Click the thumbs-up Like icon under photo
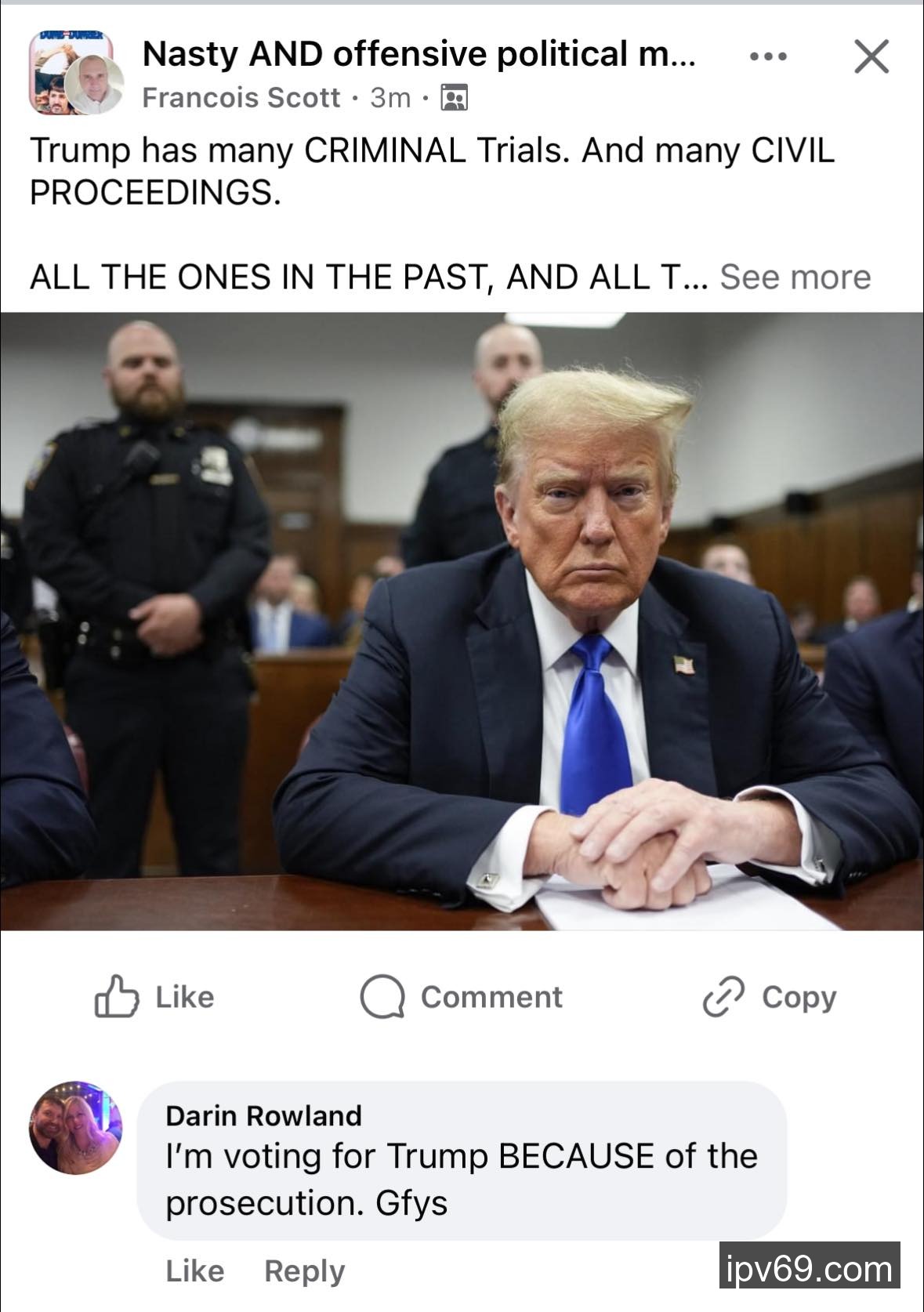This screenshot has height=1312, width=924. click(116, 996)
